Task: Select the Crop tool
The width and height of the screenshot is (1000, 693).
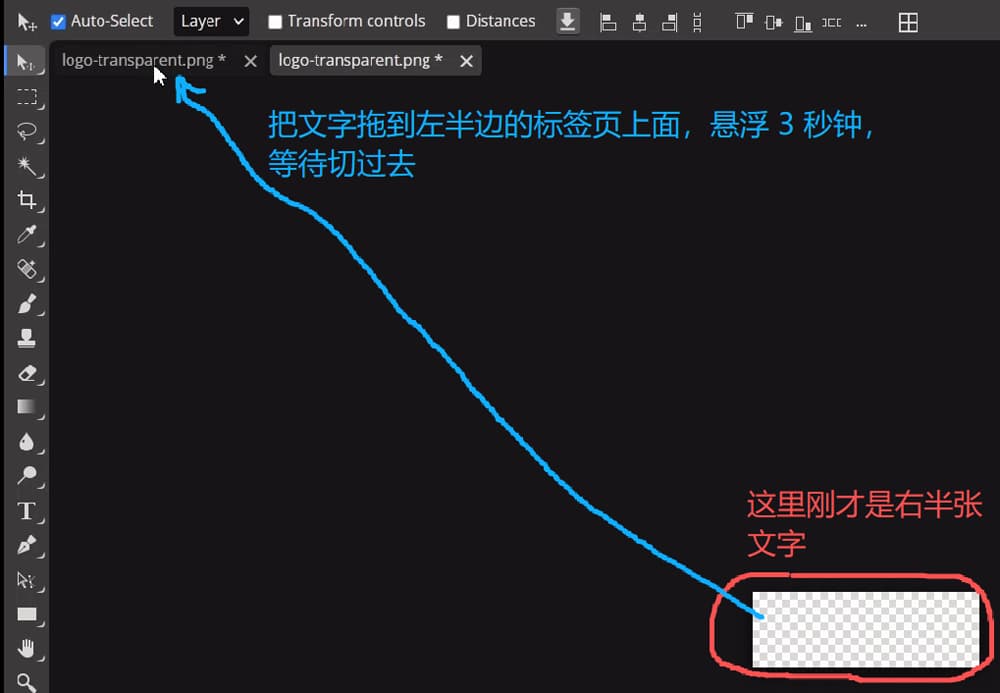Action: (x=26, y=200)
